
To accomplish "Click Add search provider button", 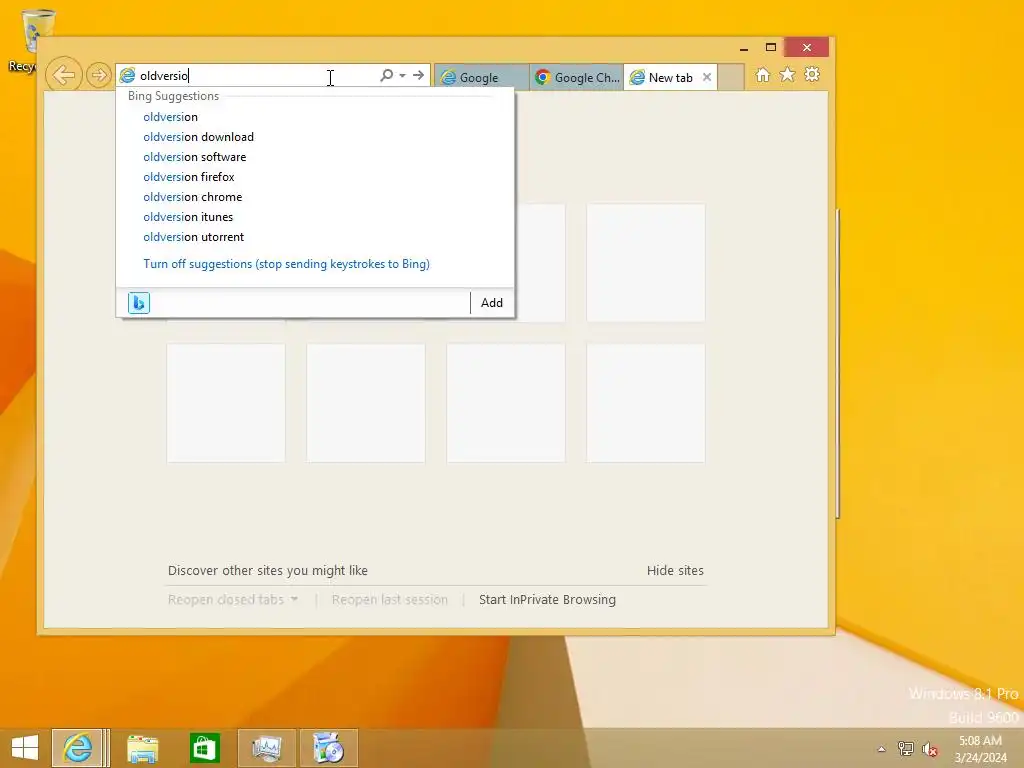I will pos(492,302).
